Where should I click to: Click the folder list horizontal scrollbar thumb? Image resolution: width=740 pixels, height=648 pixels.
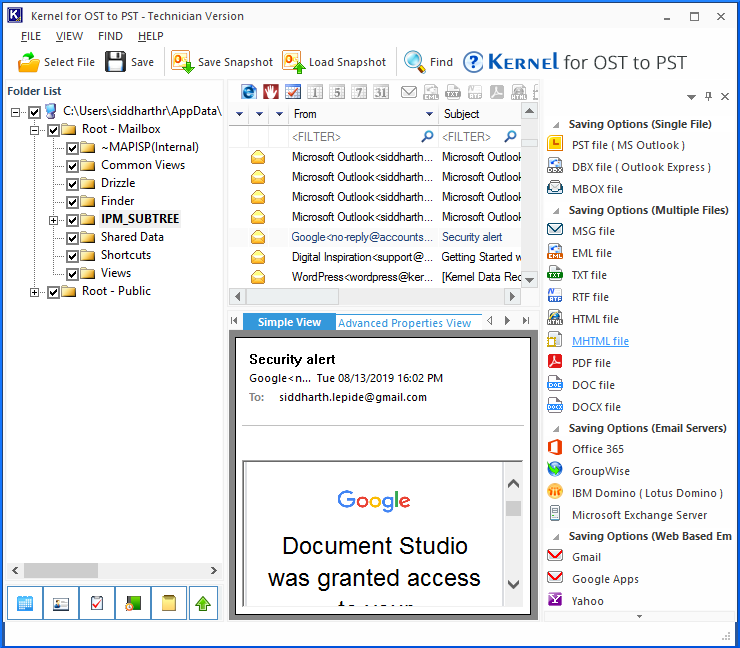point(61,570)
